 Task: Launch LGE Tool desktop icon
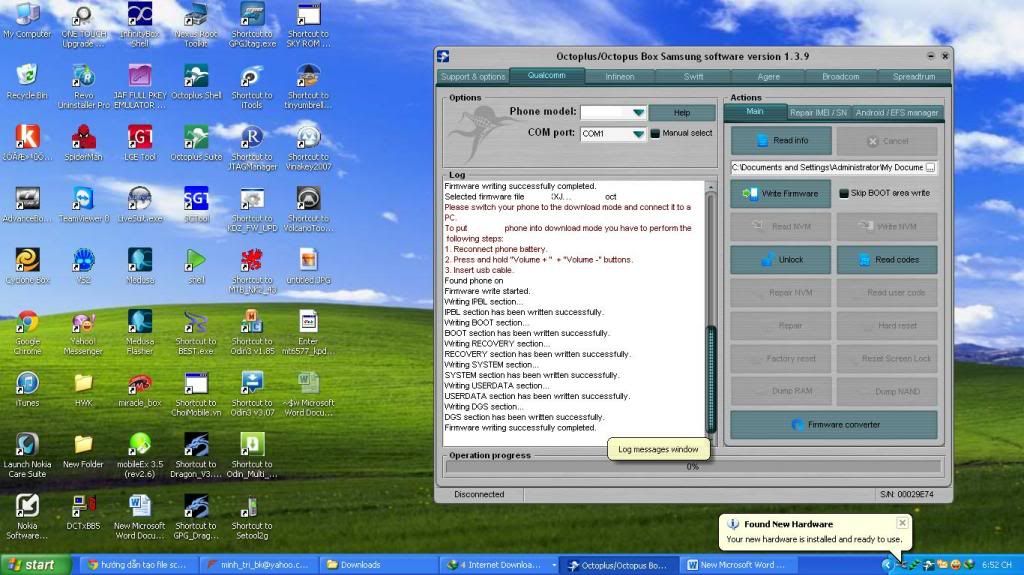[x=140, y=143]
